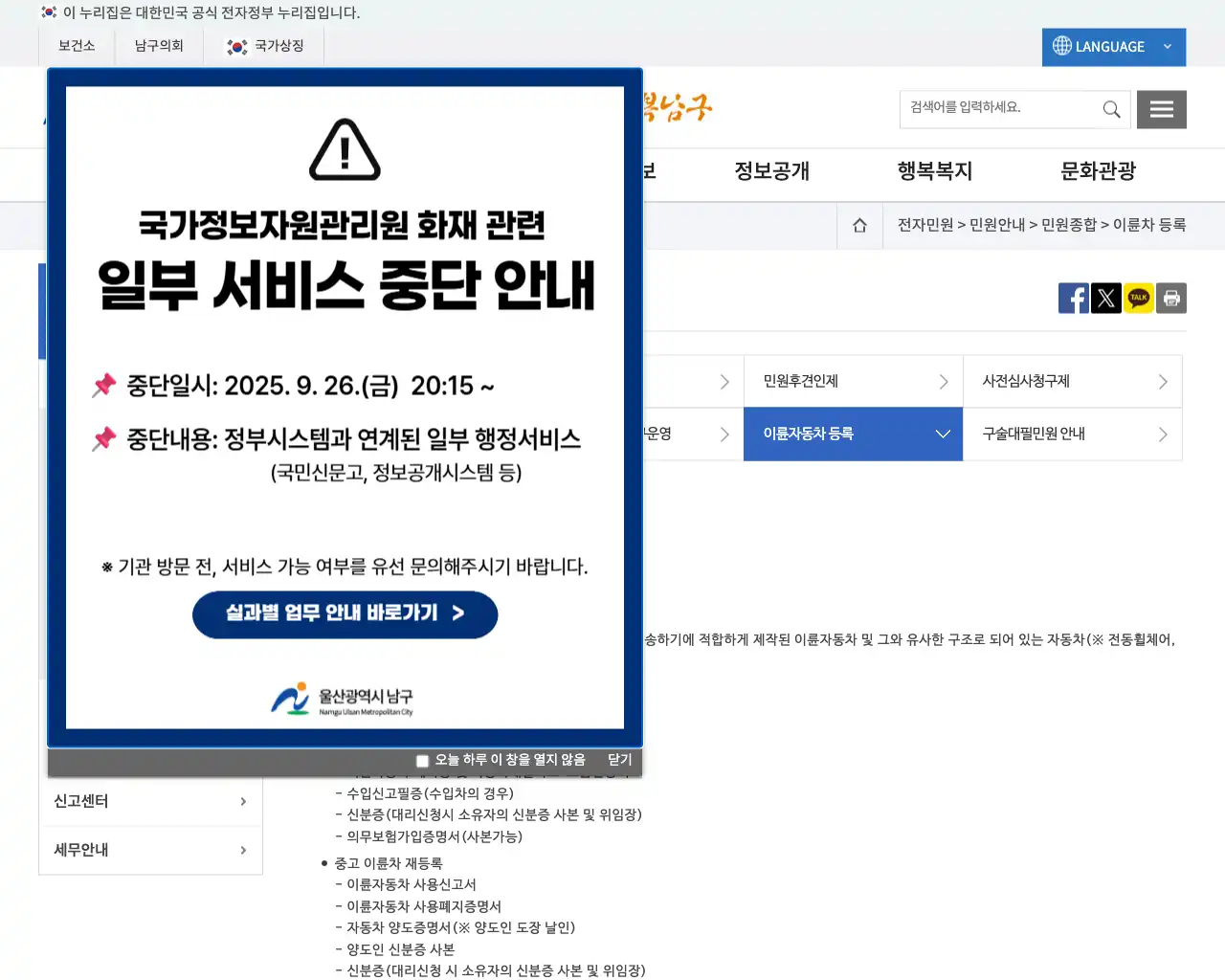Click '양도인 신분증 사본' list item
This screenshot has width=1225, height=980.
tap(400, 949)
